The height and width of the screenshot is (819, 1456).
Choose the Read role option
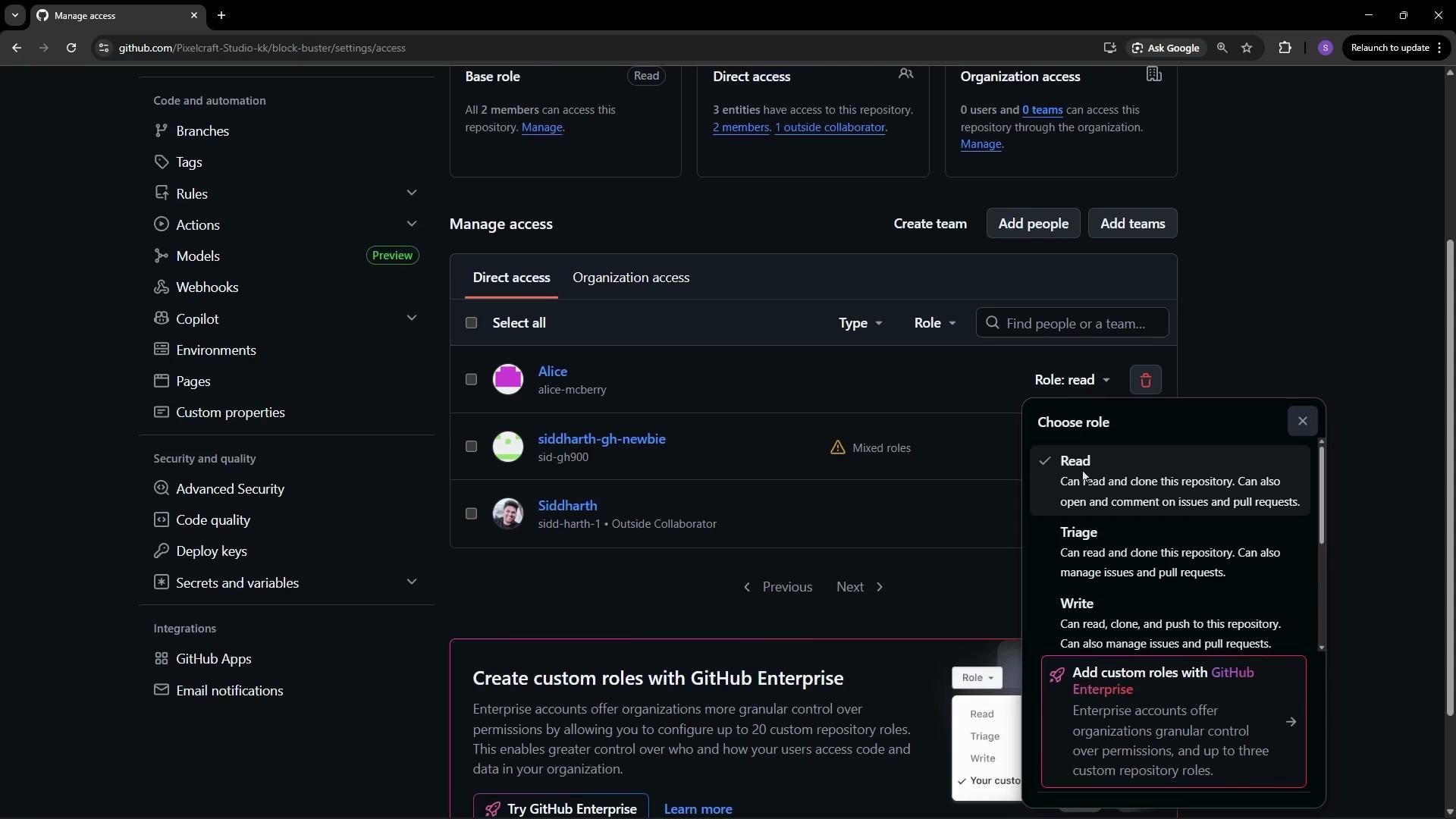click(1169, 481)
